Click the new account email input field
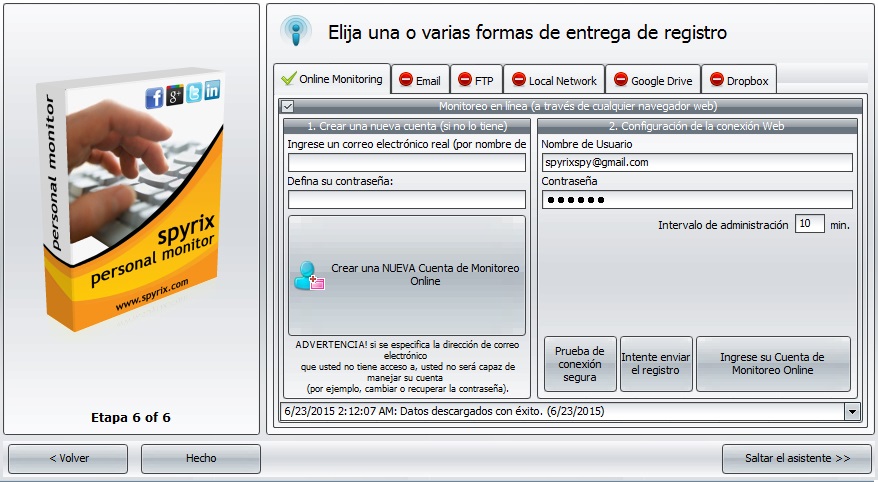The image size is (878, 482). (x=407, y=163)
